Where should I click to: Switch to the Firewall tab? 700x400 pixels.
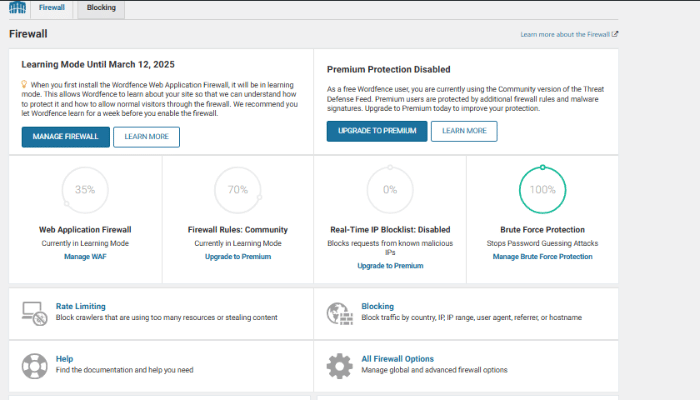click(x=52, y=8)
